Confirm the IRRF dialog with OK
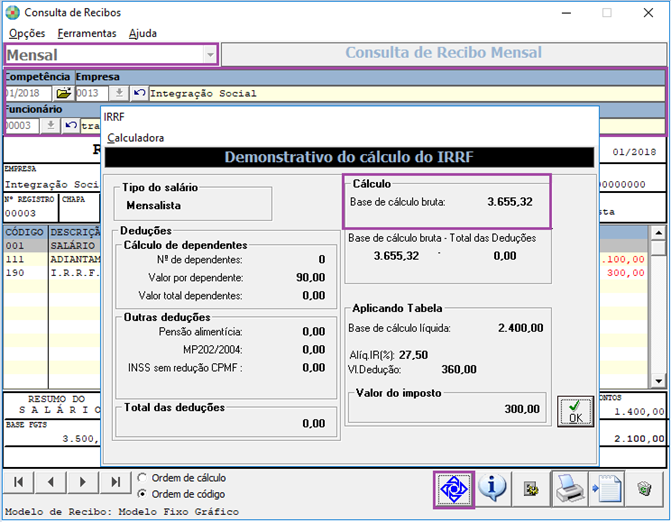Image resolution: width=671 pixels, height=522 pixels. coord(575,411)
